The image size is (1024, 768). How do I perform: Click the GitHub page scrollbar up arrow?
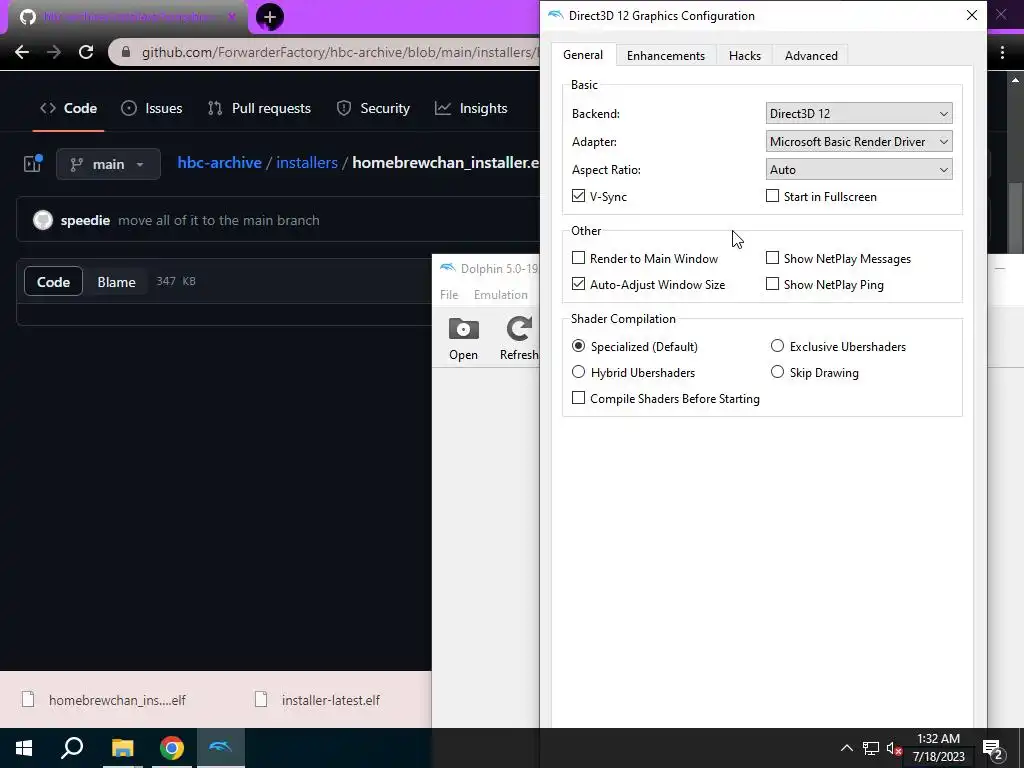tap(1015, 80)
